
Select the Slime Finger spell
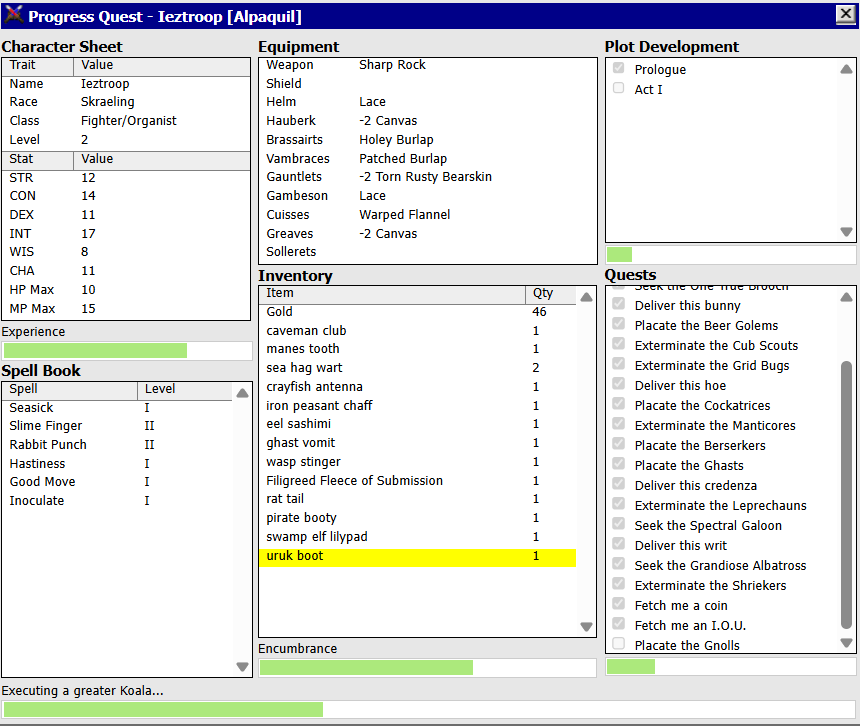click(117, 427)
